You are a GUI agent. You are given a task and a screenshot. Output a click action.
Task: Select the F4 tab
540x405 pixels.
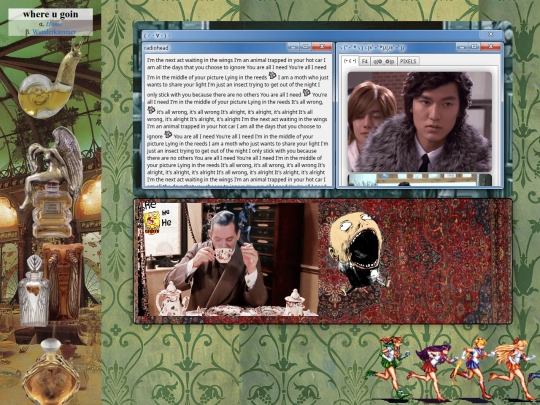click(364, 61)
